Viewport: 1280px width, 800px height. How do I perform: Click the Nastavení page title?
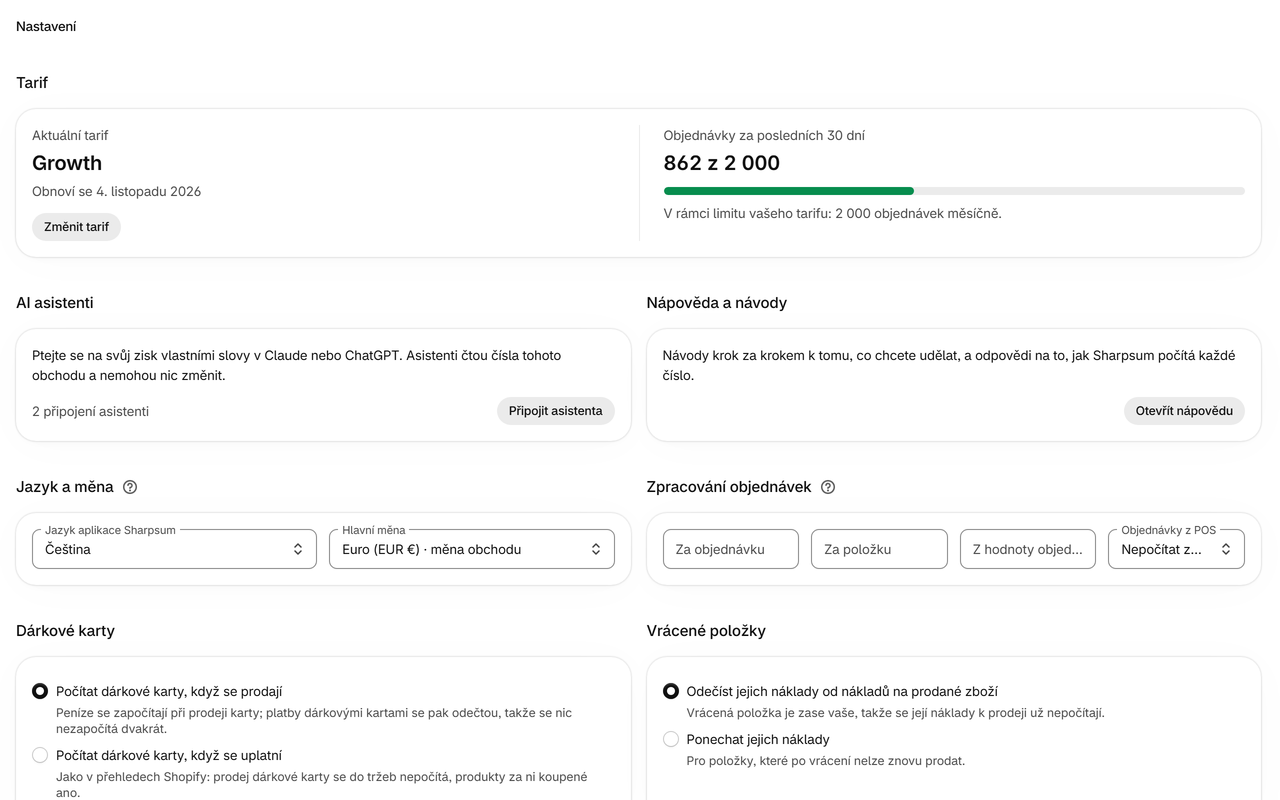tap(46, 27)
